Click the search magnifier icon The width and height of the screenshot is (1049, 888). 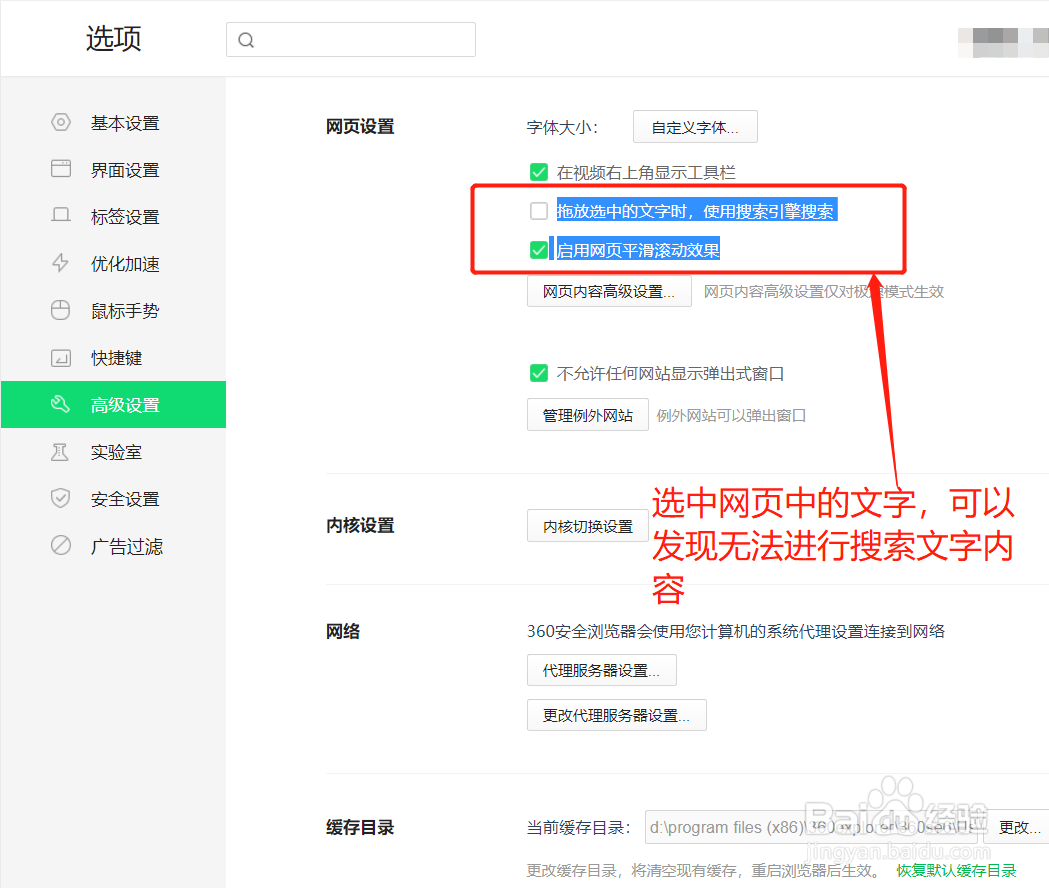[x=246, y=40]
